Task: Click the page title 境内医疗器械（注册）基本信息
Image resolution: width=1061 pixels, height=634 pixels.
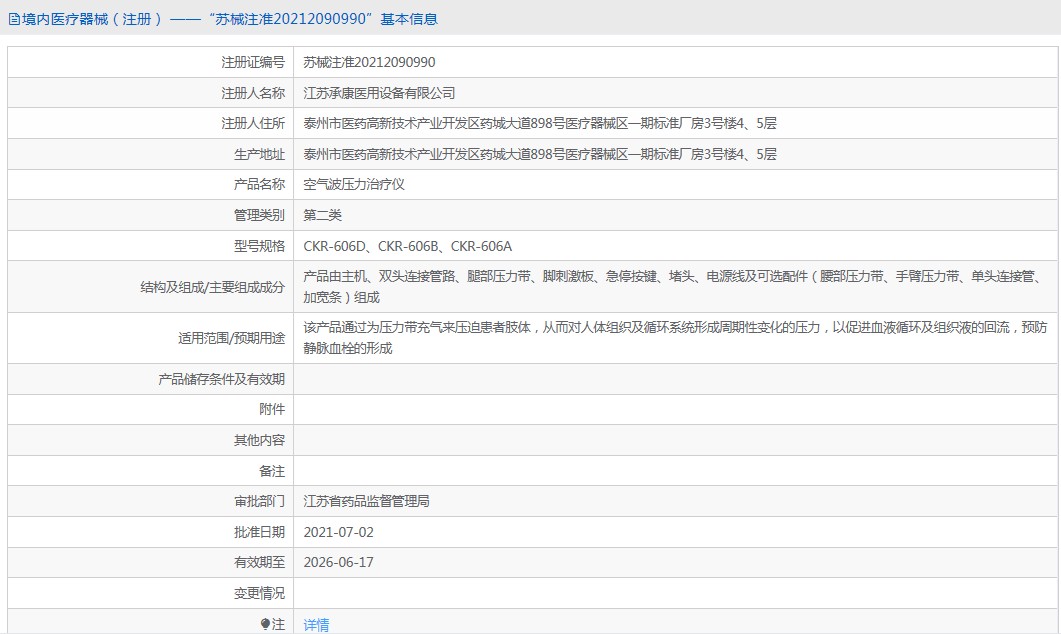Action: [x=229, y=19]
